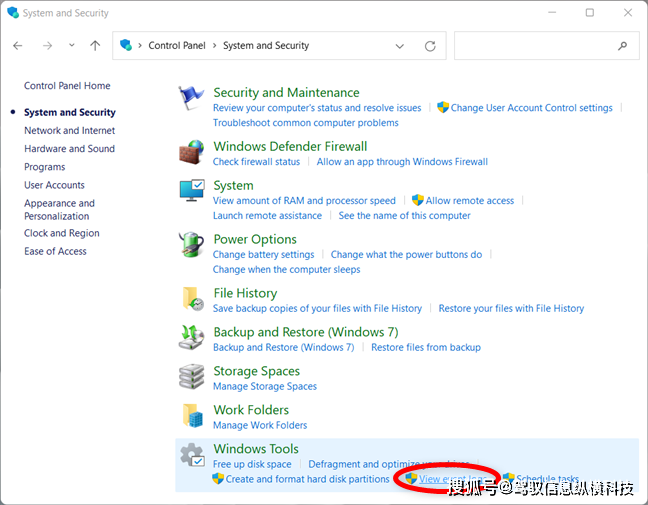Click the forward arrow navigation button
648x505 pixels.
[48, 45]
